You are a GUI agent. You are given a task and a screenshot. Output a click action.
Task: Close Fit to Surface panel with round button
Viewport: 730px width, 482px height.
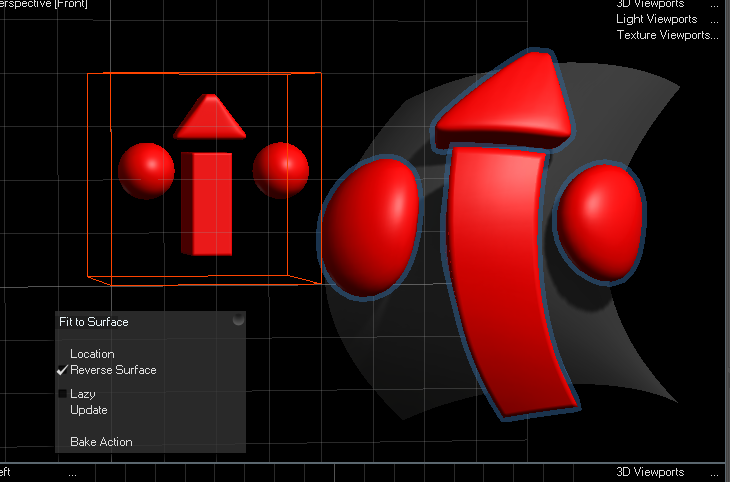click(238, 319)
